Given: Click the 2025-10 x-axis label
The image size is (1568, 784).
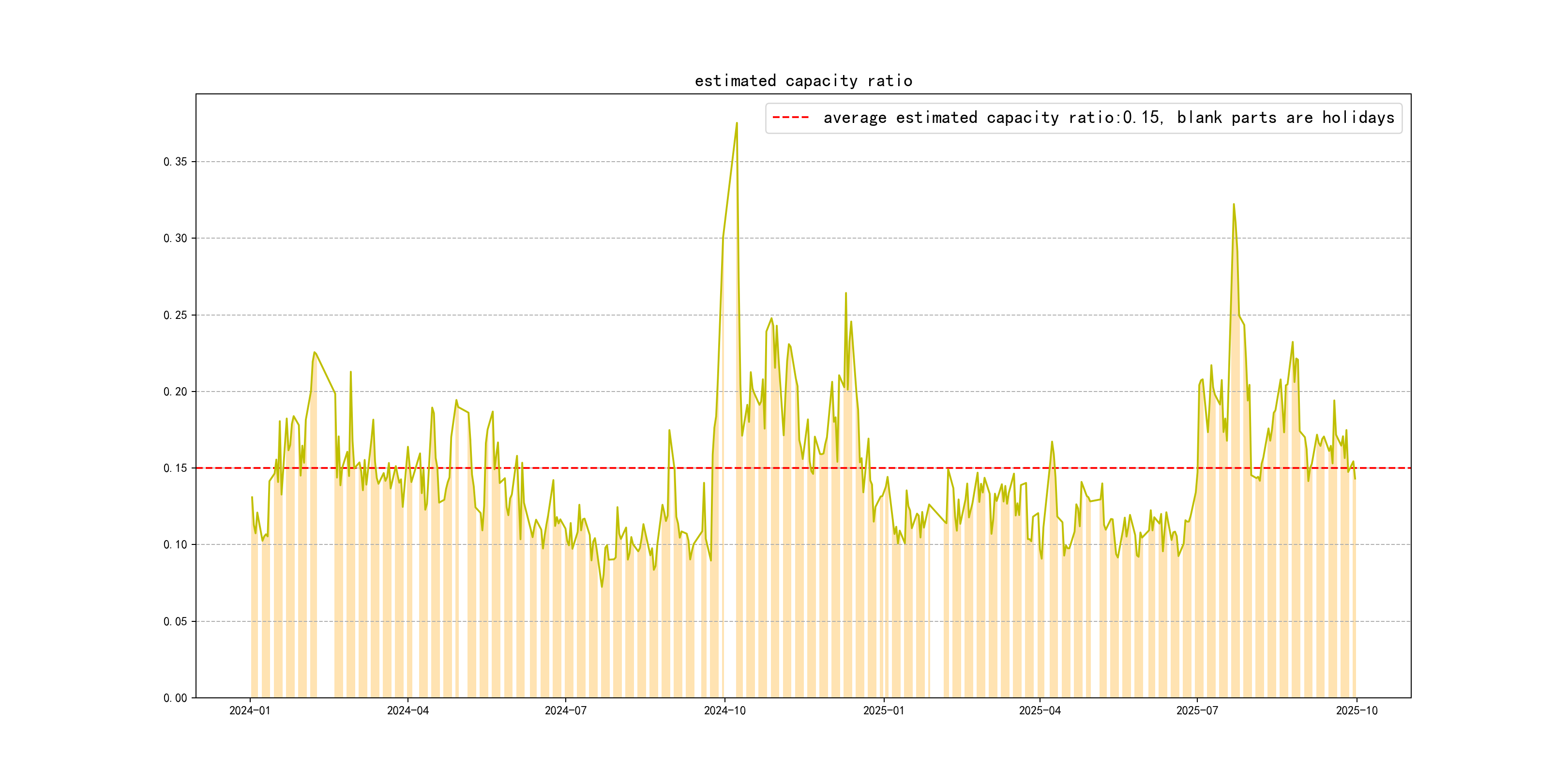Looking at the screenshot, I should pos(1356,710).
